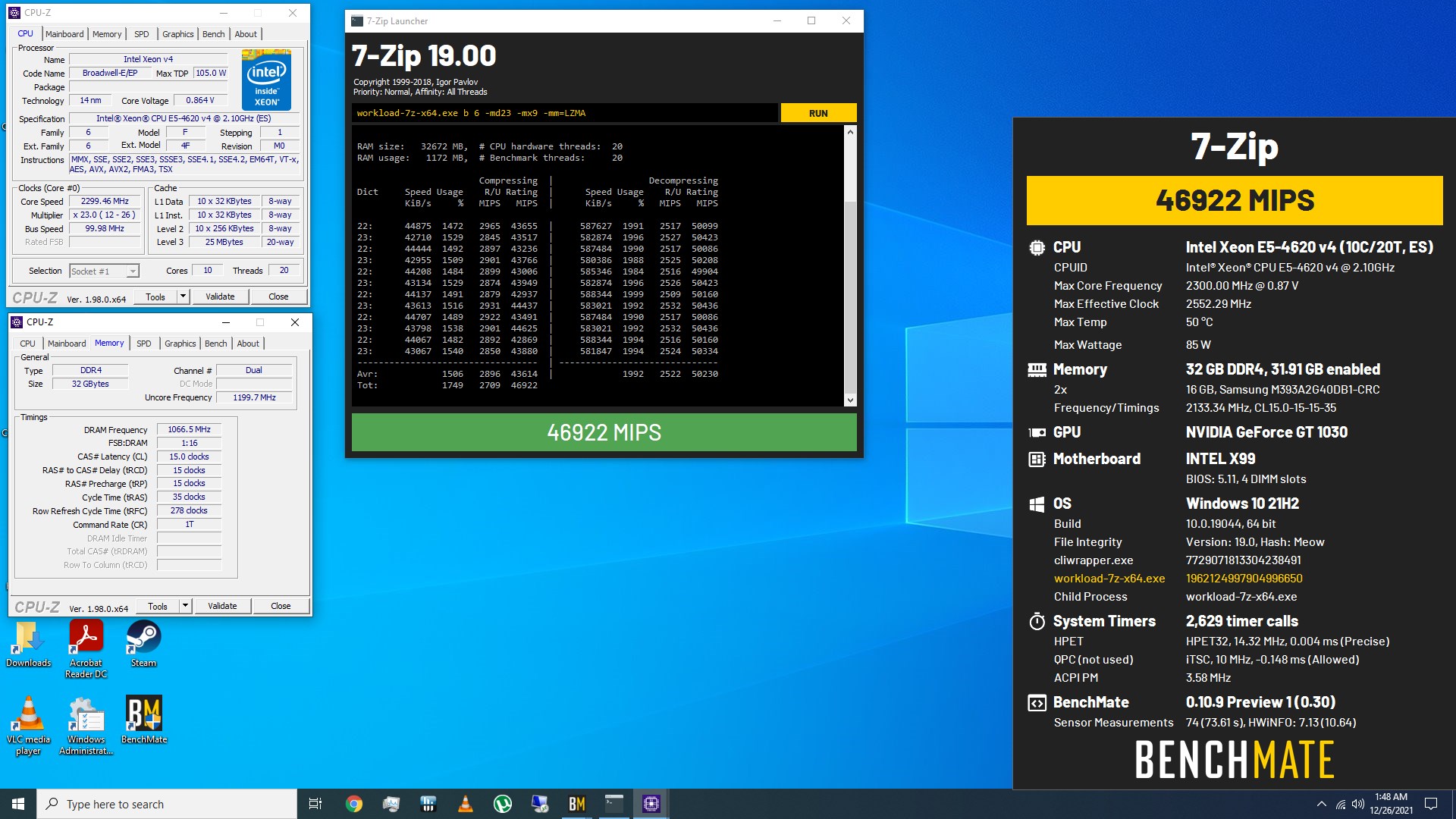
Task: Open the volume control tray icon
Action: point(1358,804)
